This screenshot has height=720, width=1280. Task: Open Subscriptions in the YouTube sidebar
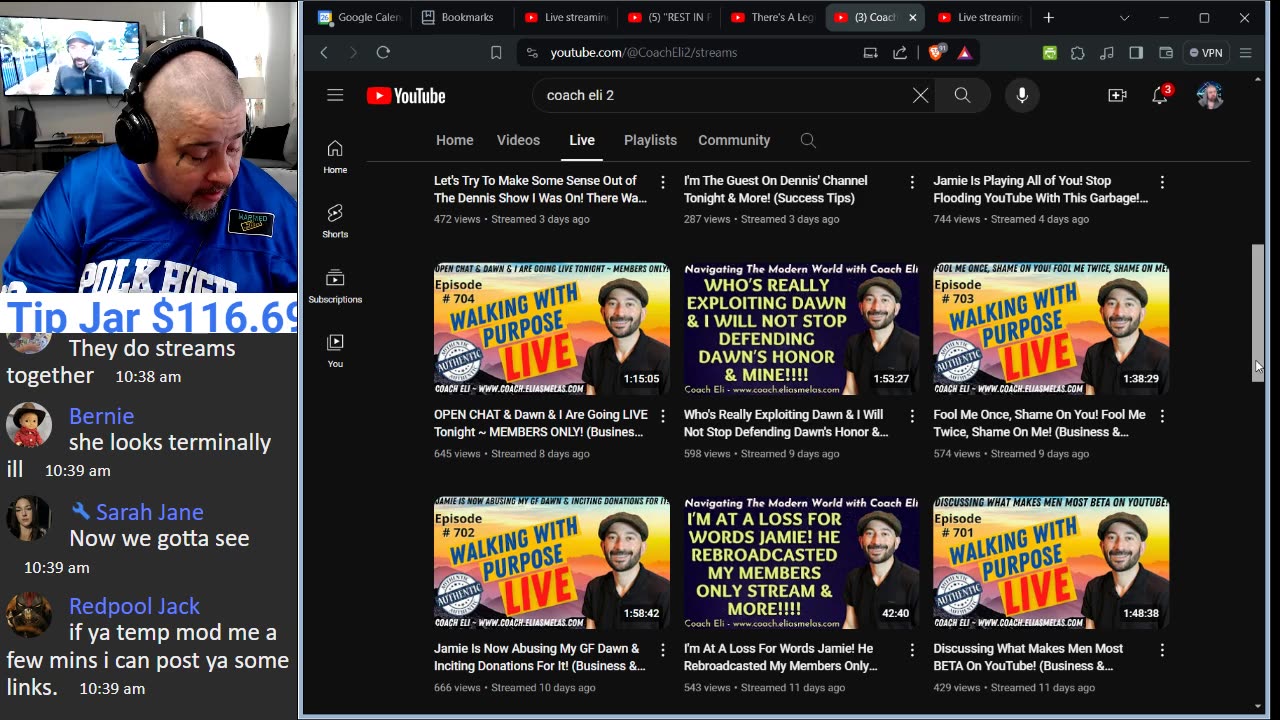coord(335,286)
